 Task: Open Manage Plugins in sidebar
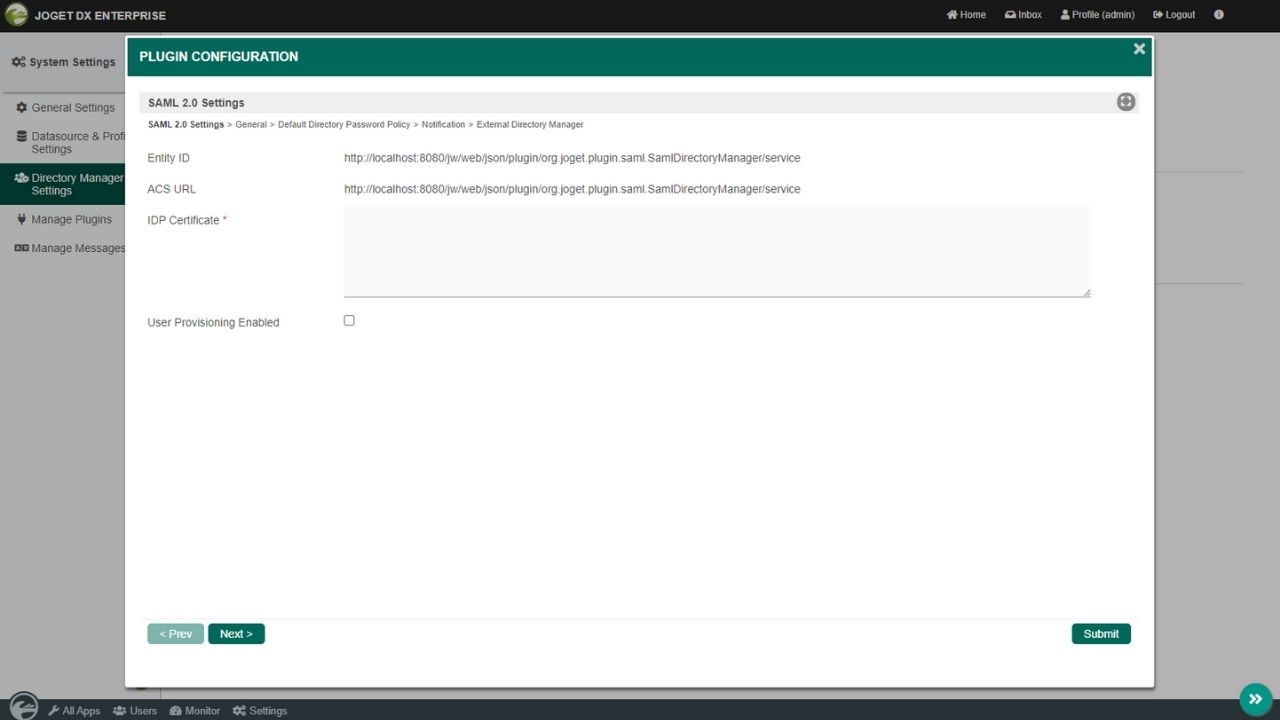(x=63, y=219)
